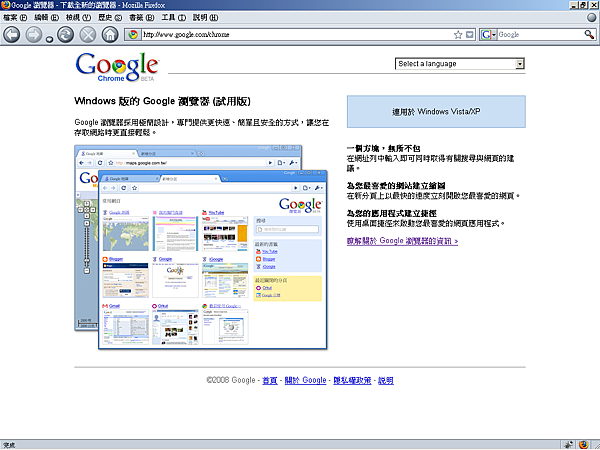Click the Chrome site favicon in address bar
This screenshot has height=450, width=600.
(133, 35)
